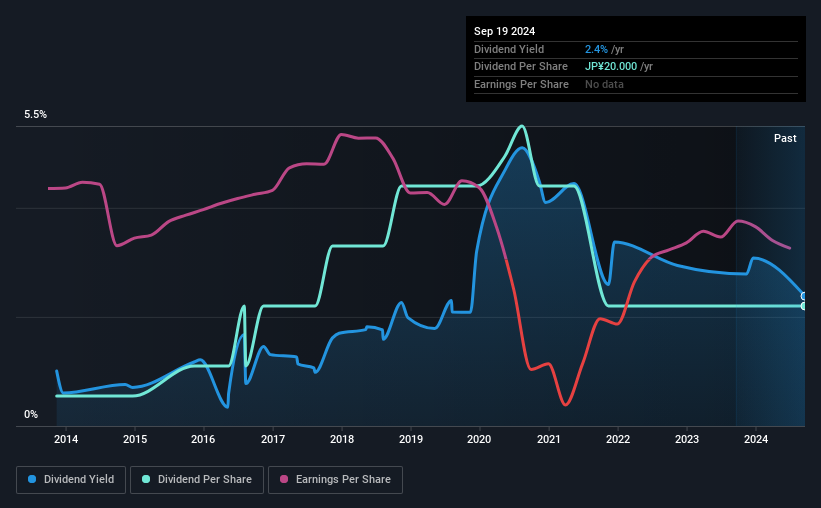The image size is (821, 508).
Task: Click the blue Dividend Yield legend dot
Action: pos(32,479)
